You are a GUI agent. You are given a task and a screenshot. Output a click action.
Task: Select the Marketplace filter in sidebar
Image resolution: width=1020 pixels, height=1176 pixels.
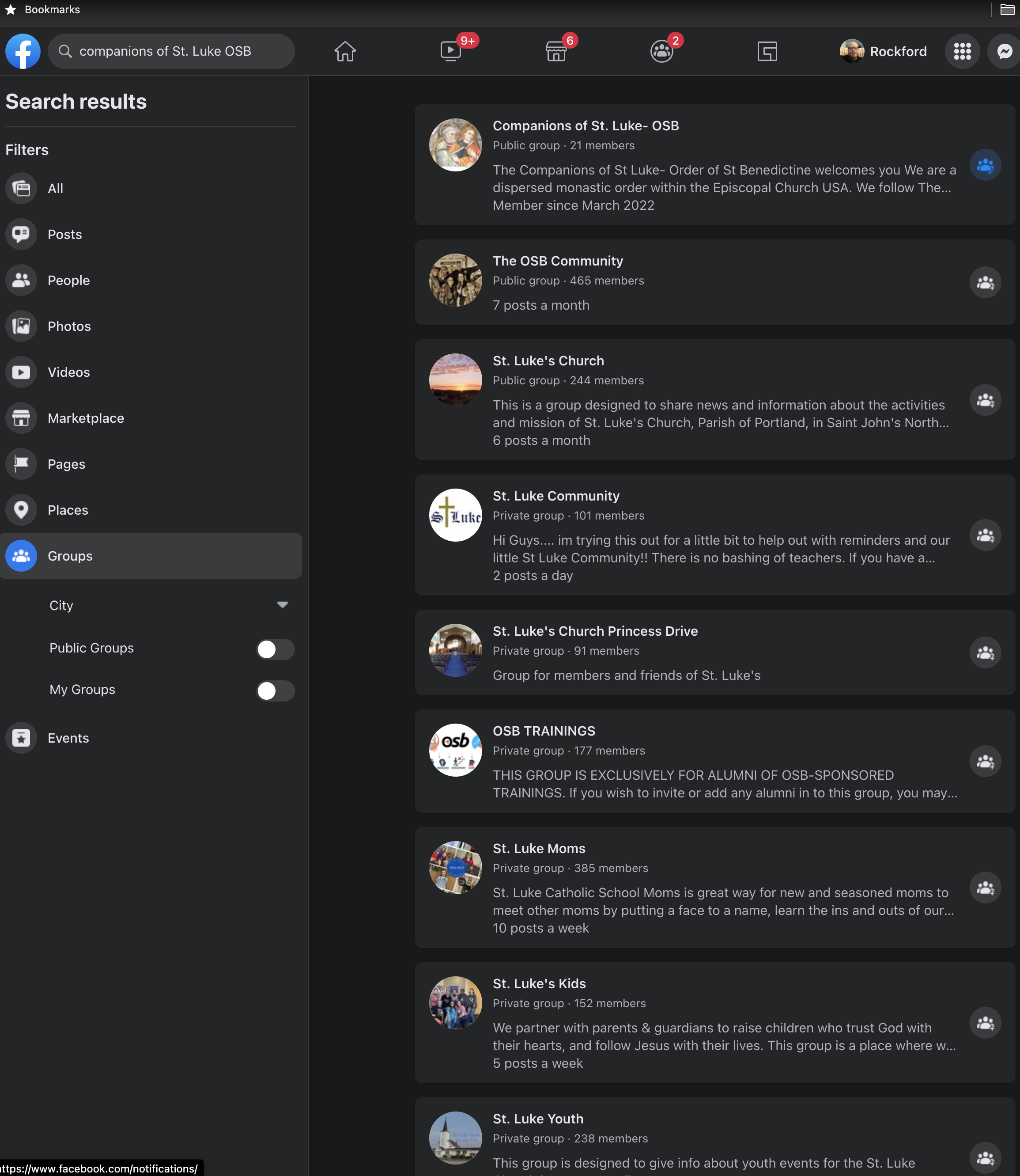click(151, 418)
